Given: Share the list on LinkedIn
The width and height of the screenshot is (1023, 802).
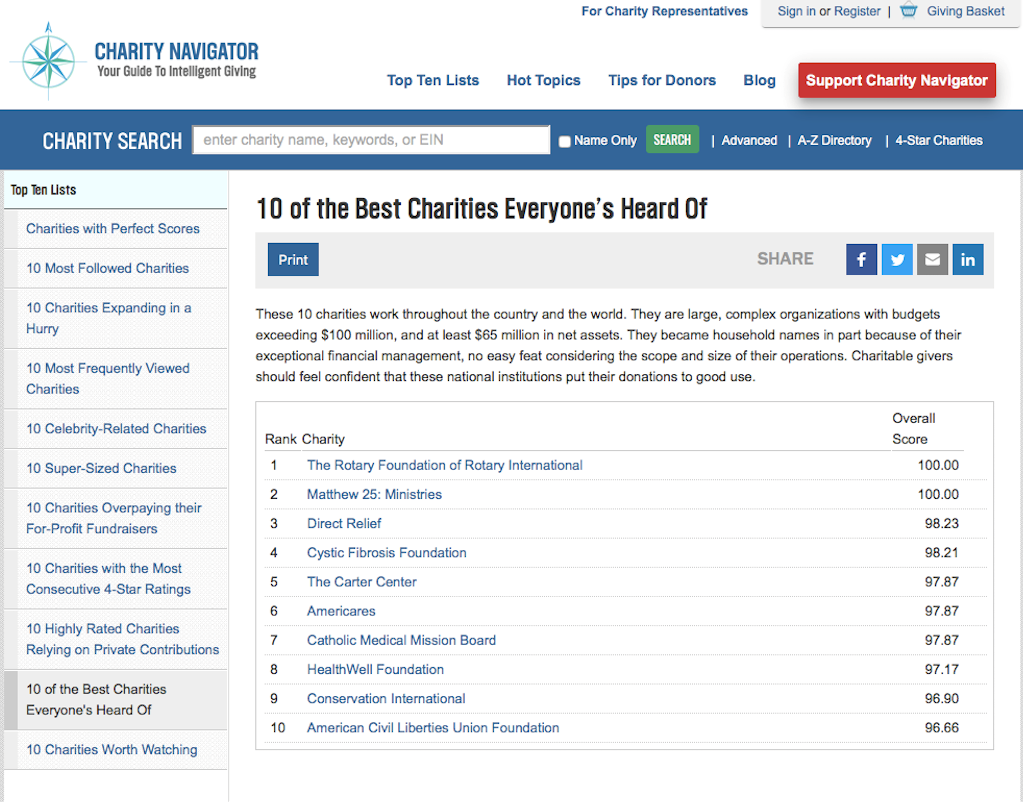Looking at the screenshot, I should click(967, 260).
